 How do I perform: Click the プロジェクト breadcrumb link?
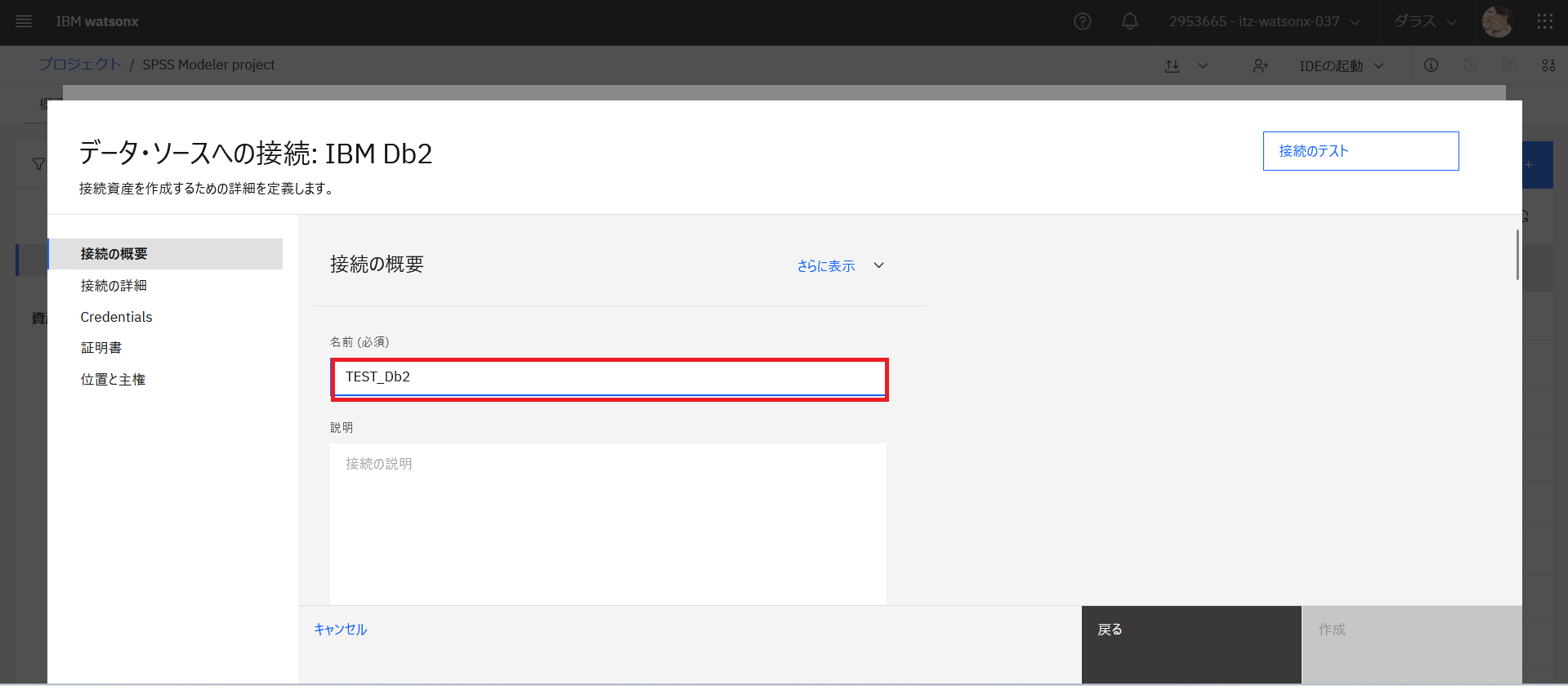click(80, 65)
